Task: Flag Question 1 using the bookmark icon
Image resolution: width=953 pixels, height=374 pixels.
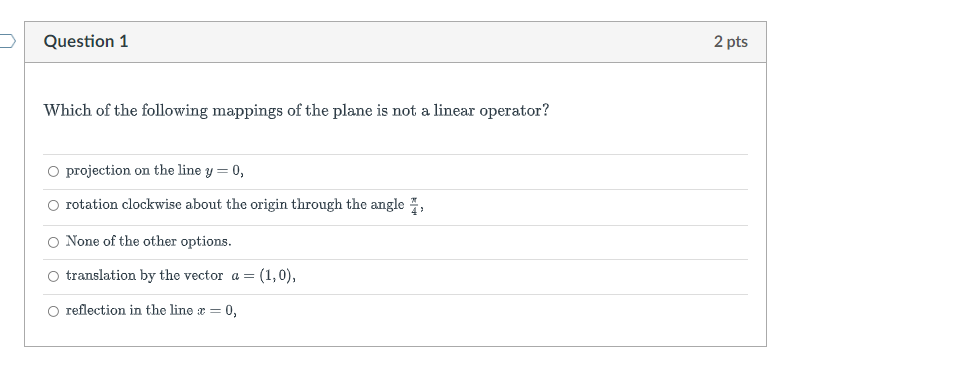Action: click(x=6, y=41)
